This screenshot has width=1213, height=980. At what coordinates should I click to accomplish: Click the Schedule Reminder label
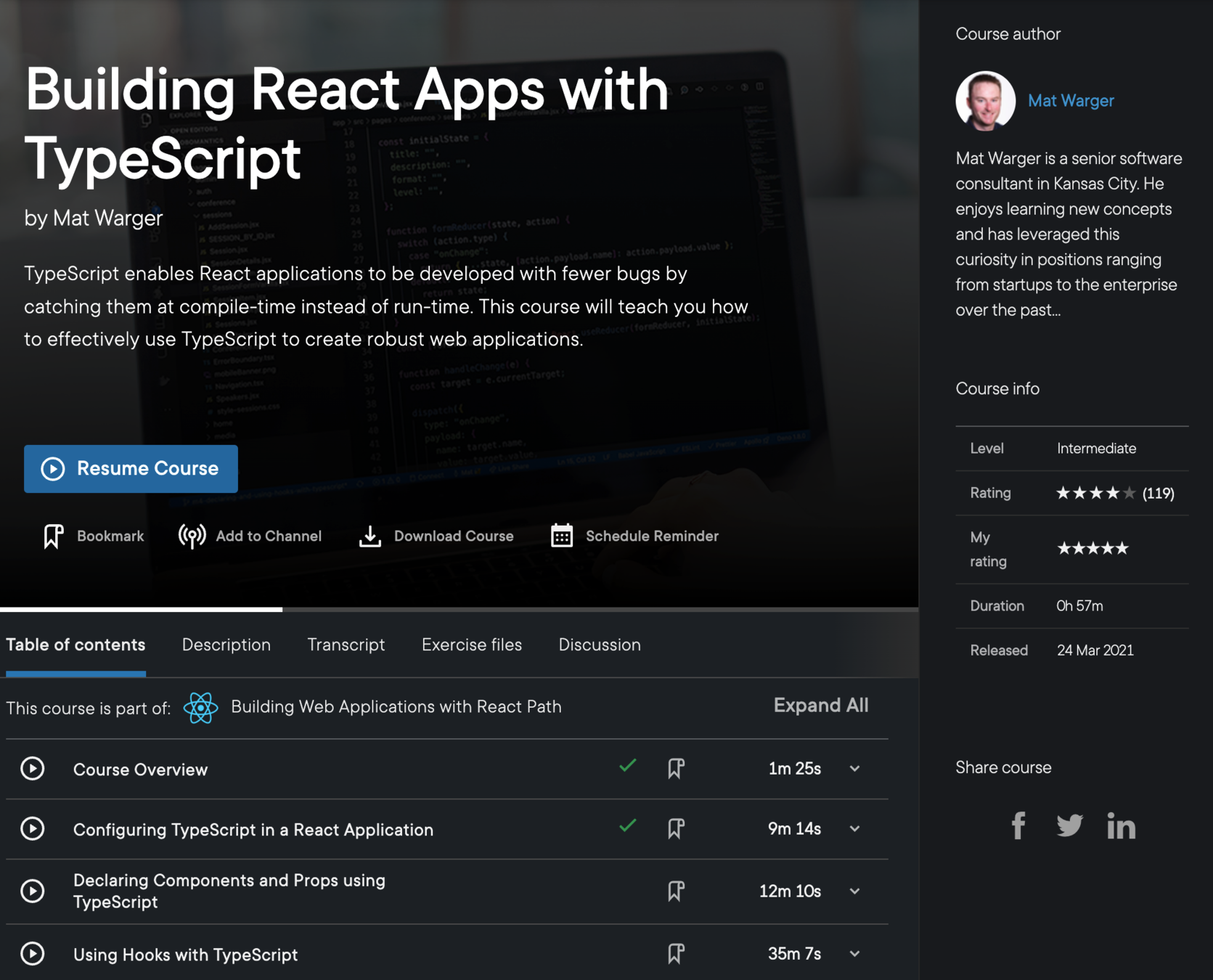point(652,536)
